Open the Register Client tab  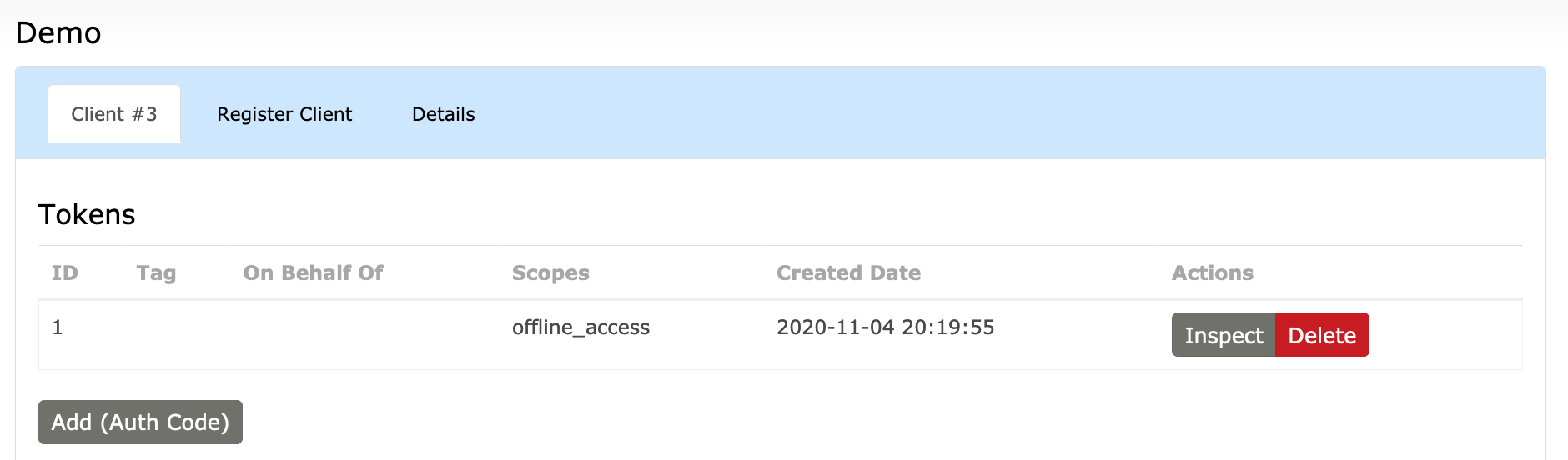point(284,114)
